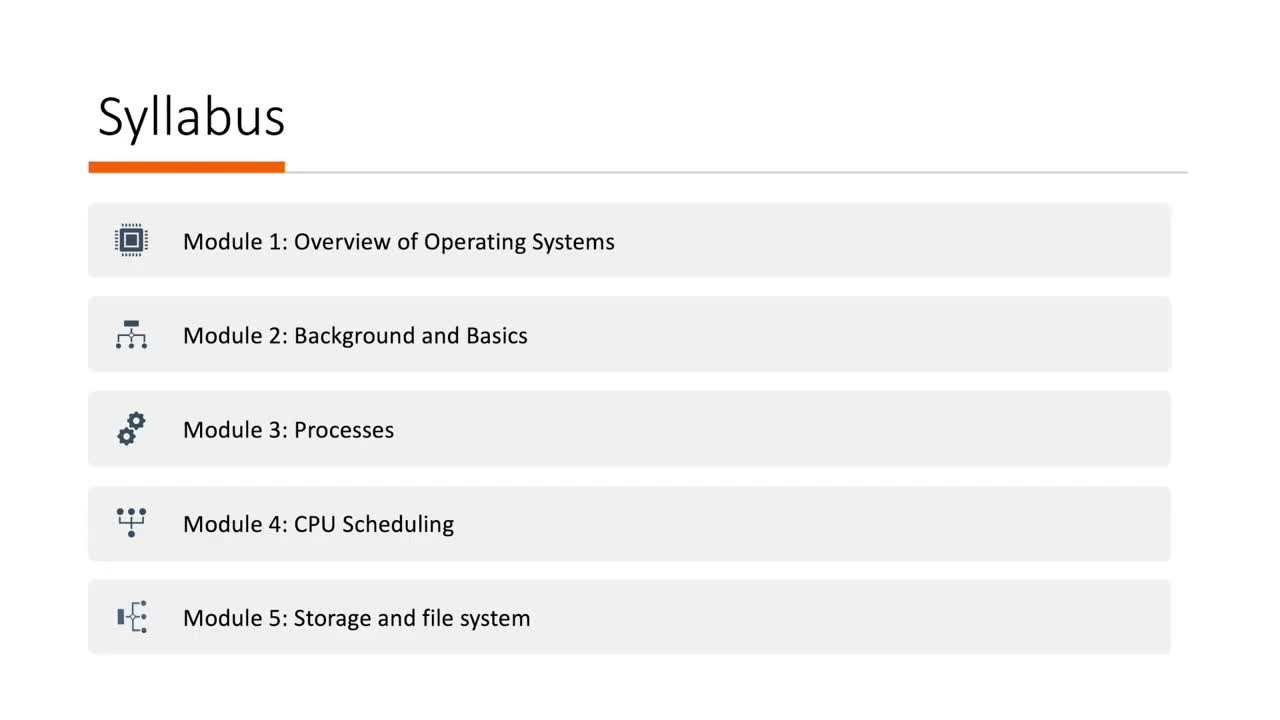Select the Module 4: CPU Scheduling text

318,524
